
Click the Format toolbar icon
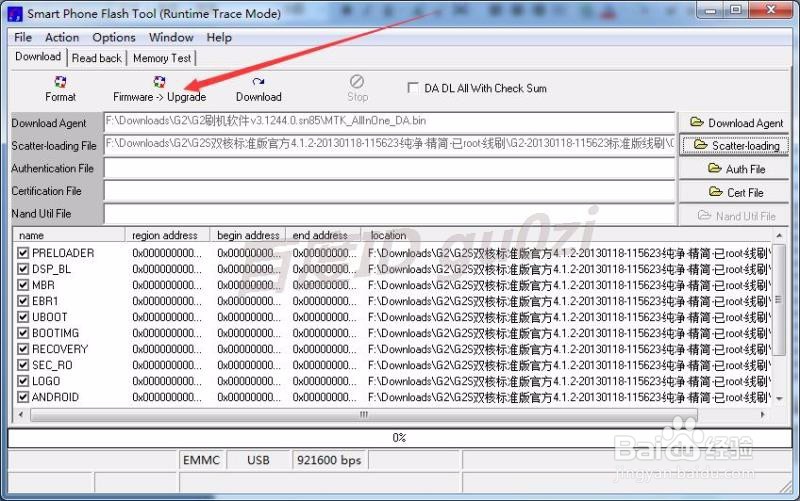pyautogui.click(x=60, y=82)
